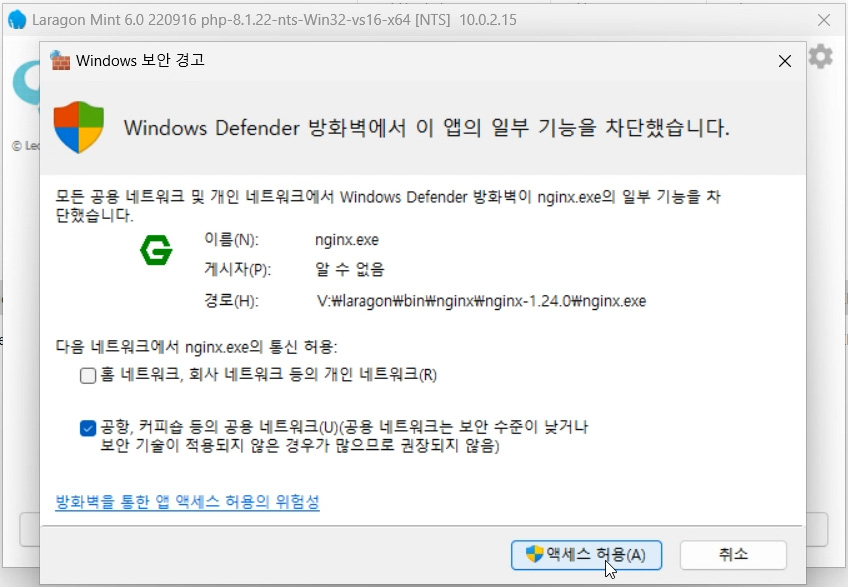Click the 경로(H): label
Image resolution: width=848 pixels, height=587 pixels.
tap(231, 300)
